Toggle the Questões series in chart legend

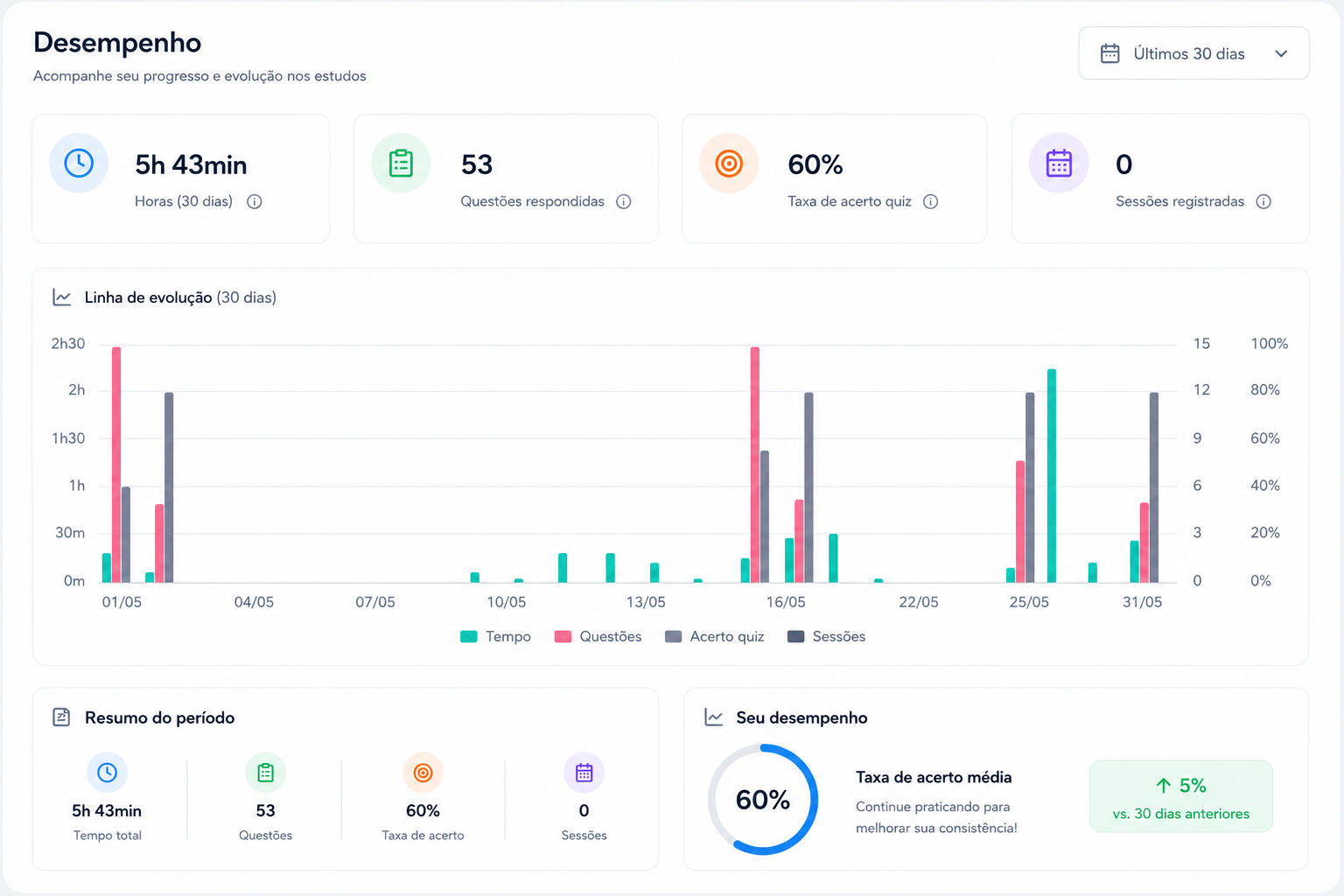pyautogui.click(x=598, y=636)
